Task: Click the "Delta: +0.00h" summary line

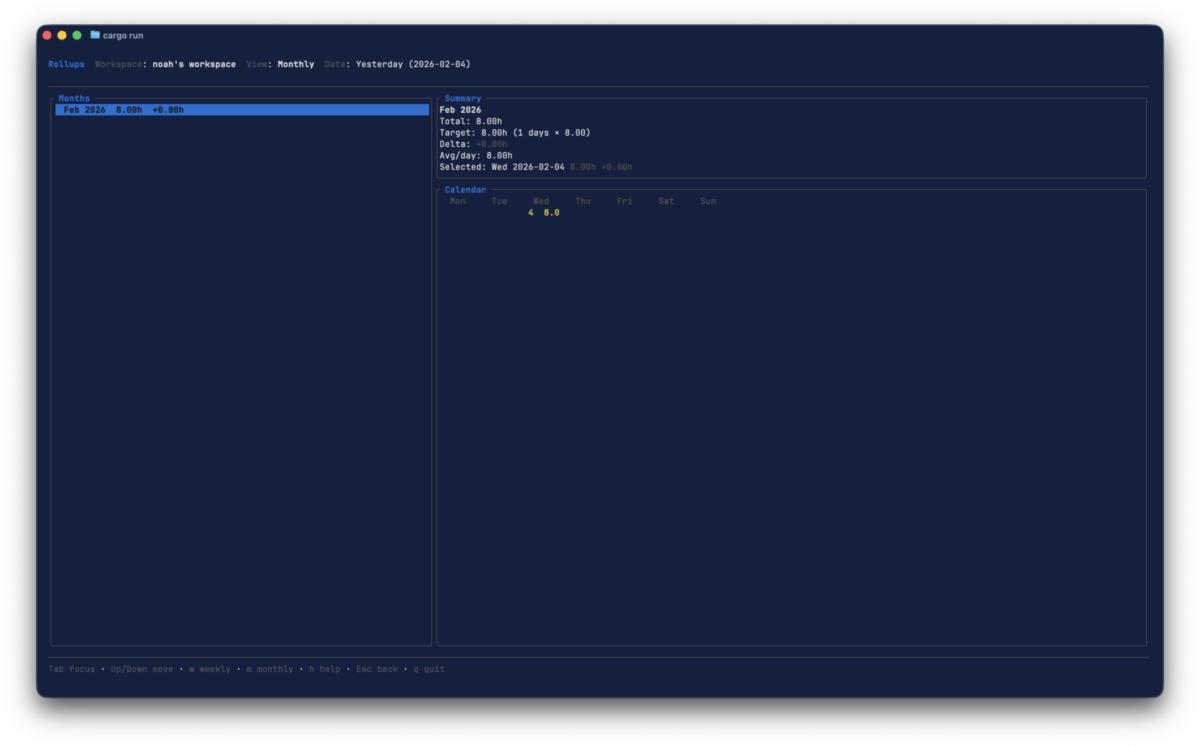Action: (473, 144)
